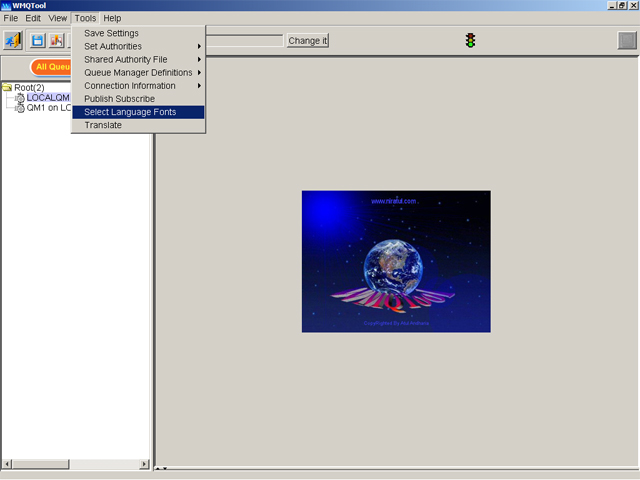Expand the Set Authorities submenu

point(138,46)
